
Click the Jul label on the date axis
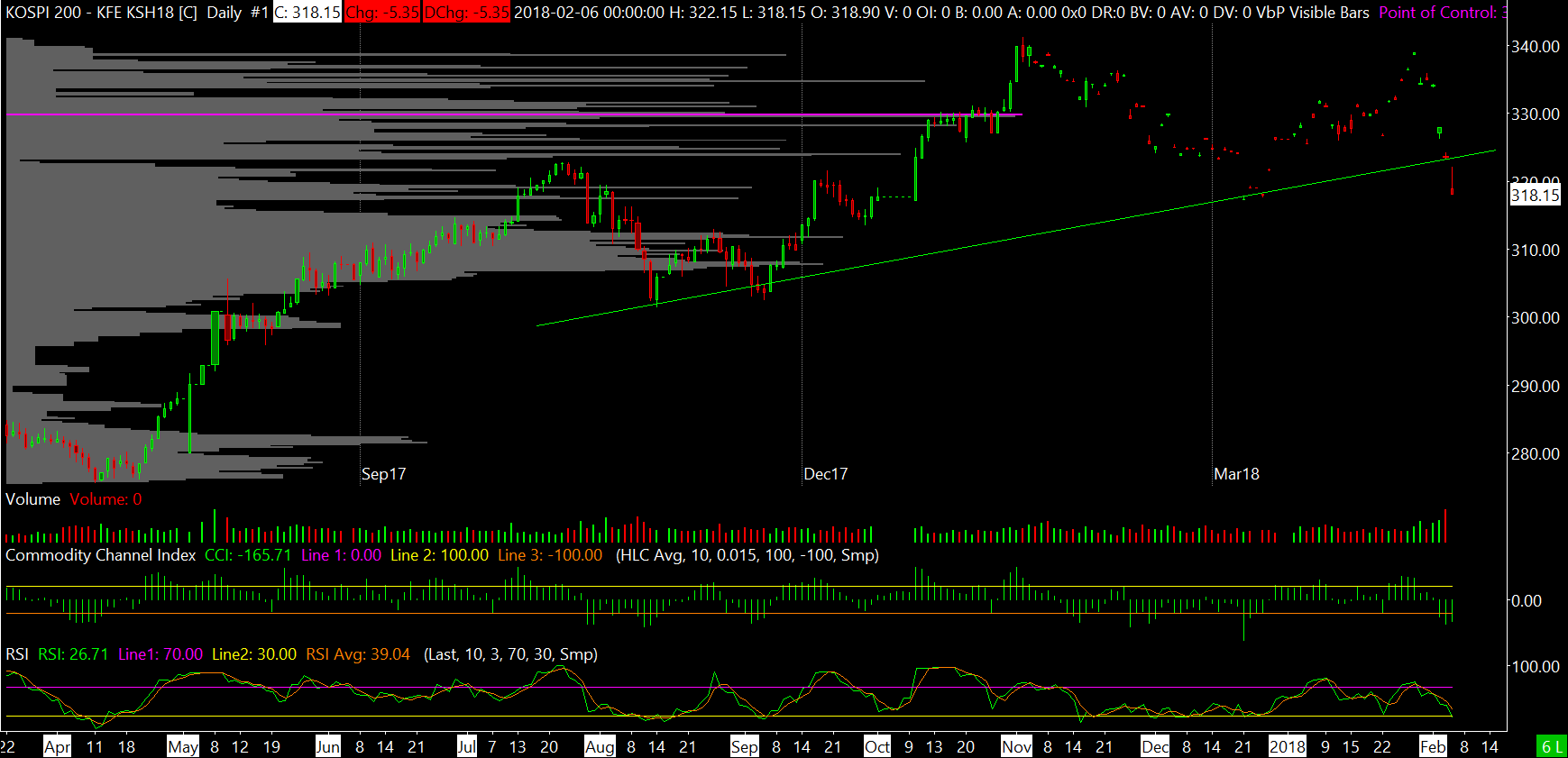click(467, 747)
